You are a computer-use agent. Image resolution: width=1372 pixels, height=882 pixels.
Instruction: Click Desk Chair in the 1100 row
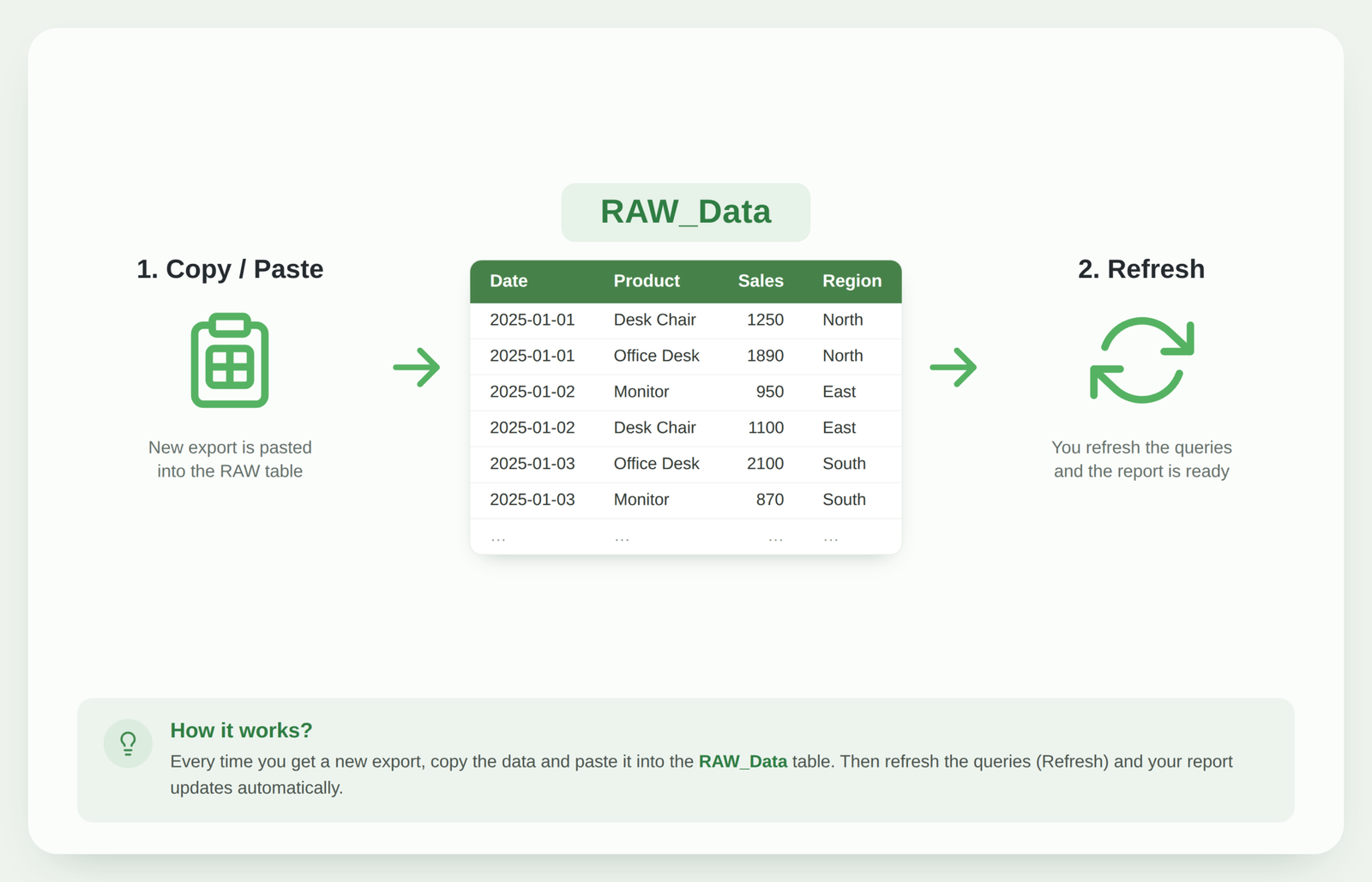pyautogui.click(x=654, y=428)
